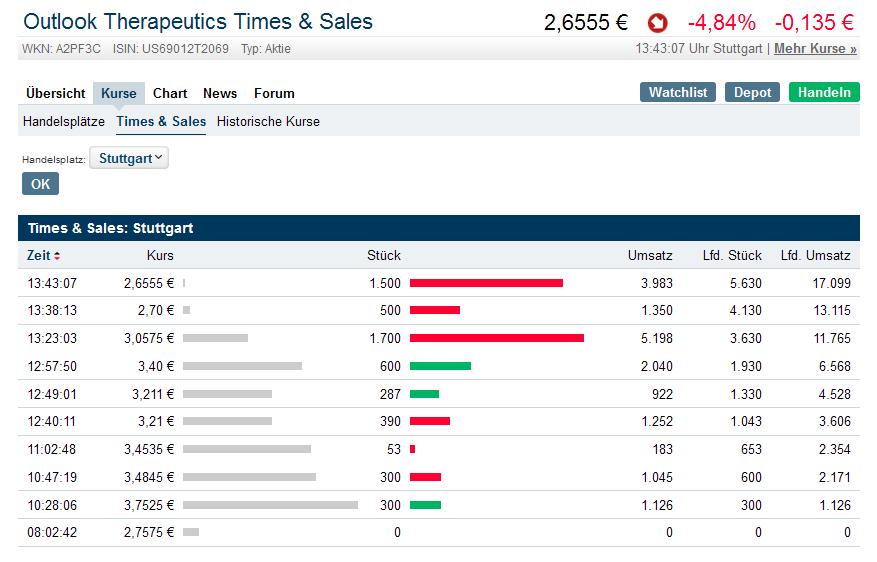
Task: Click the green Handeln button
Action: click(824, 92)
